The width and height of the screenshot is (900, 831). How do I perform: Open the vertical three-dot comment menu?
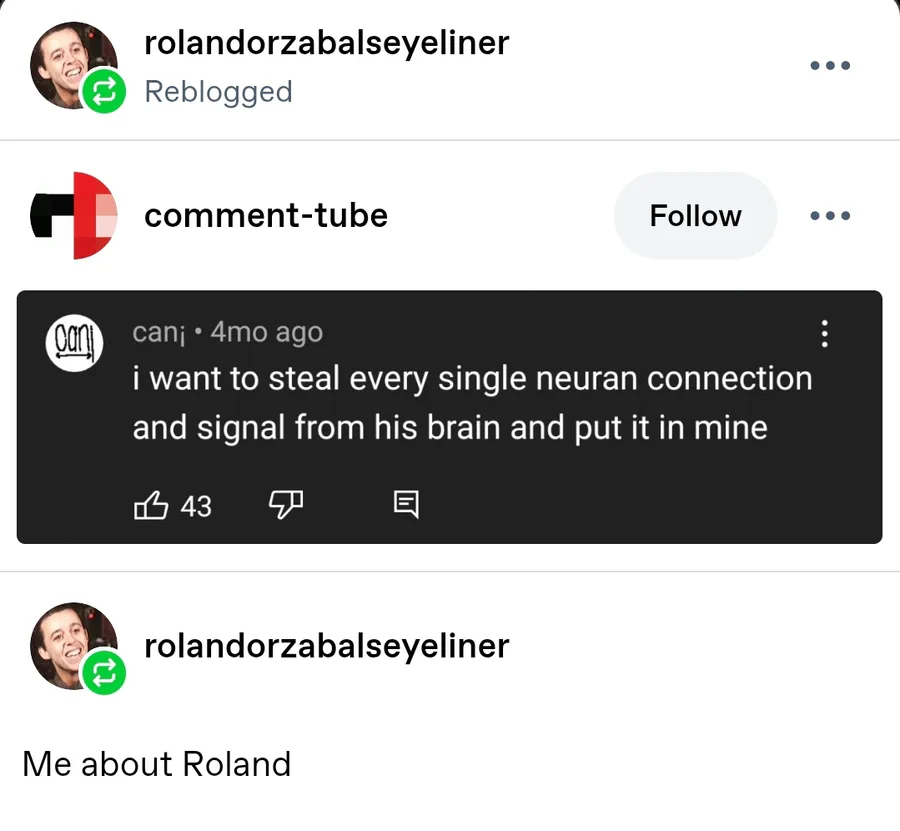[x=824, y=333]
